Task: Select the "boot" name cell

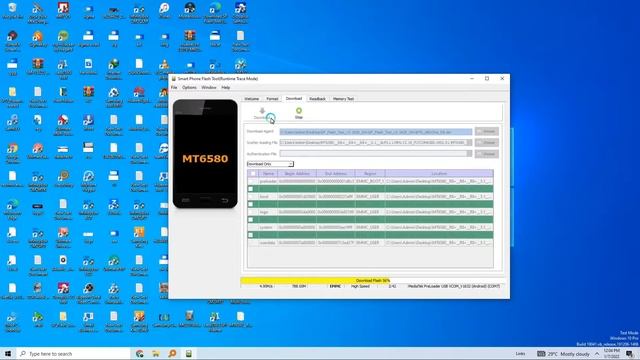Action: (x=268, y=197)
